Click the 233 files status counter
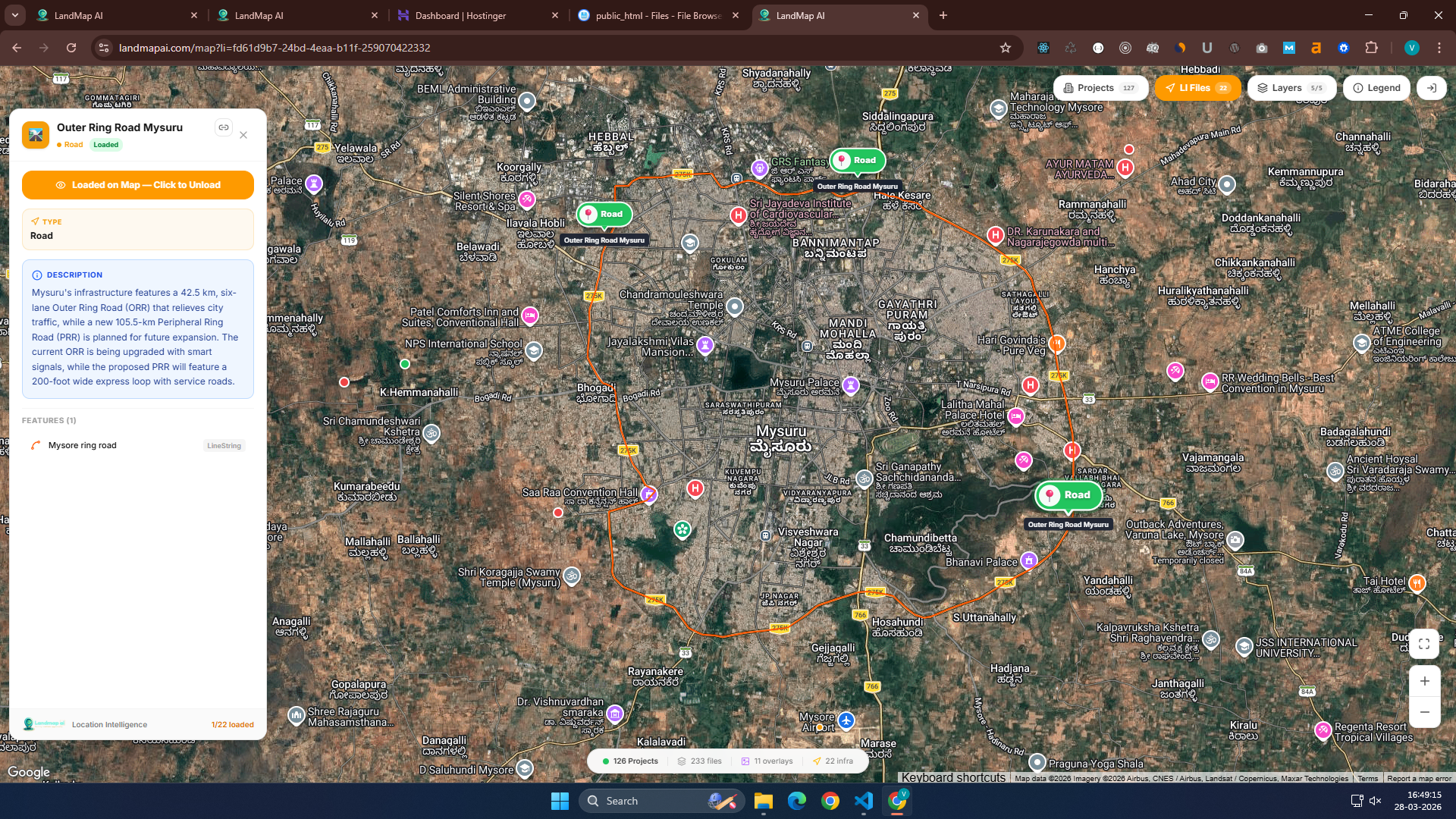 (x=700, y=761)
